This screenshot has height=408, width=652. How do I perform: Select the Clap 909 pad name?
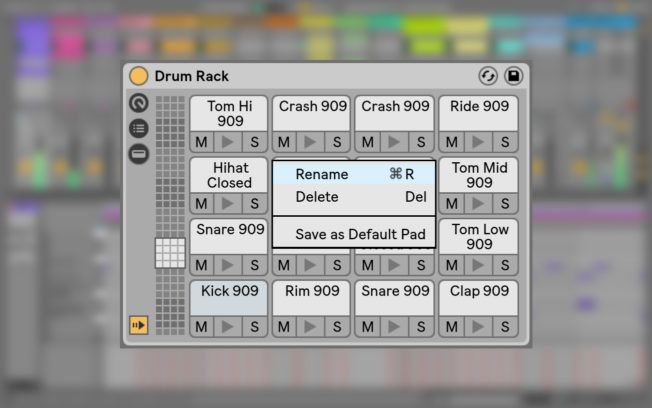click(479, 291)
